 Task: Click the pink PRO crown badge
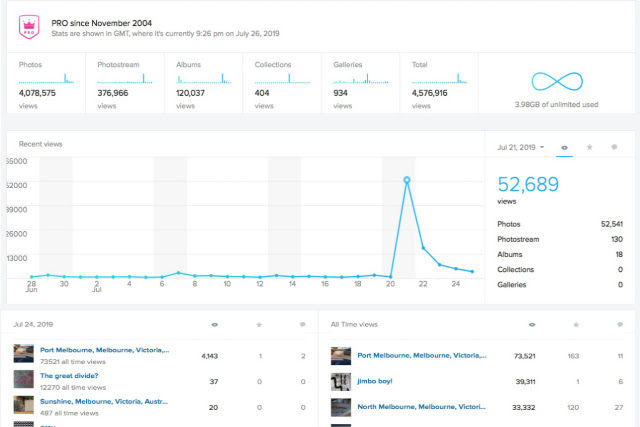29,27
